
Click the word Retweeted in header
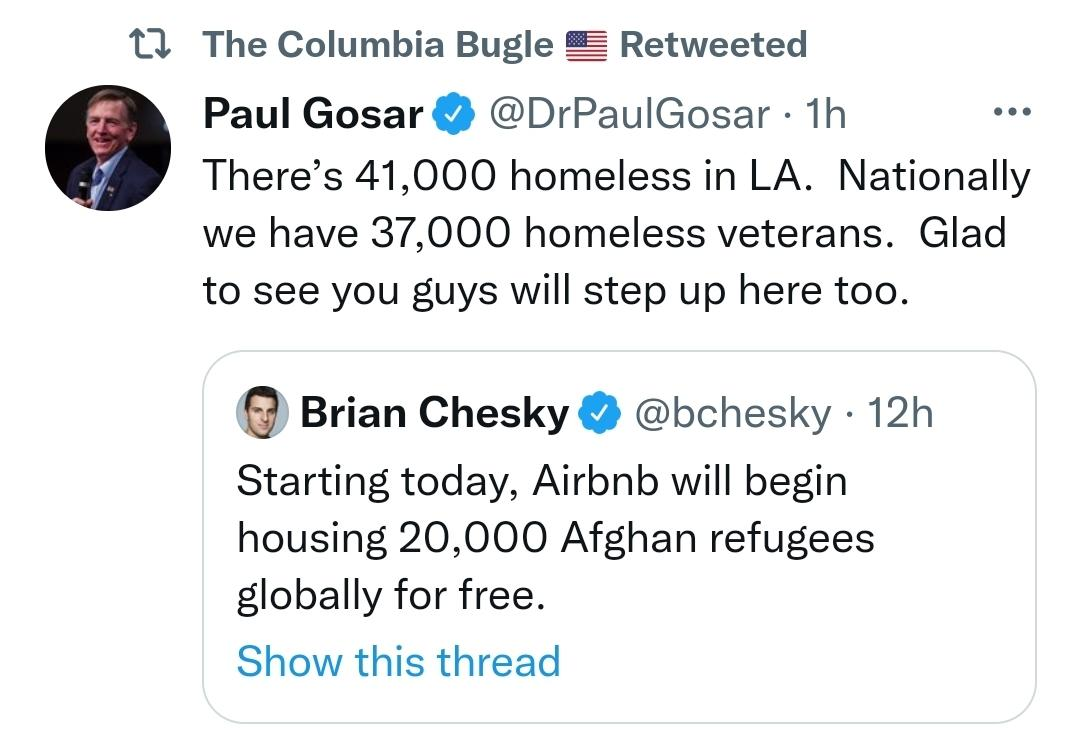(x=713, y=44)
